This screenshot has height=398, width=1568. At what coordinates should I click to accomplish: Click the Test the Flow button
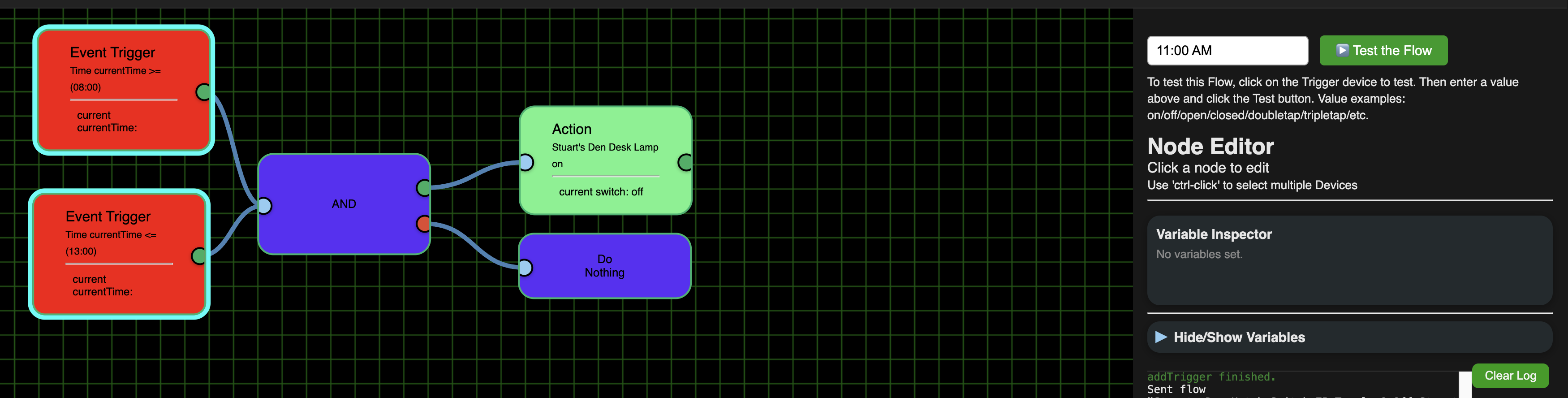click(x=1383, y=51)
